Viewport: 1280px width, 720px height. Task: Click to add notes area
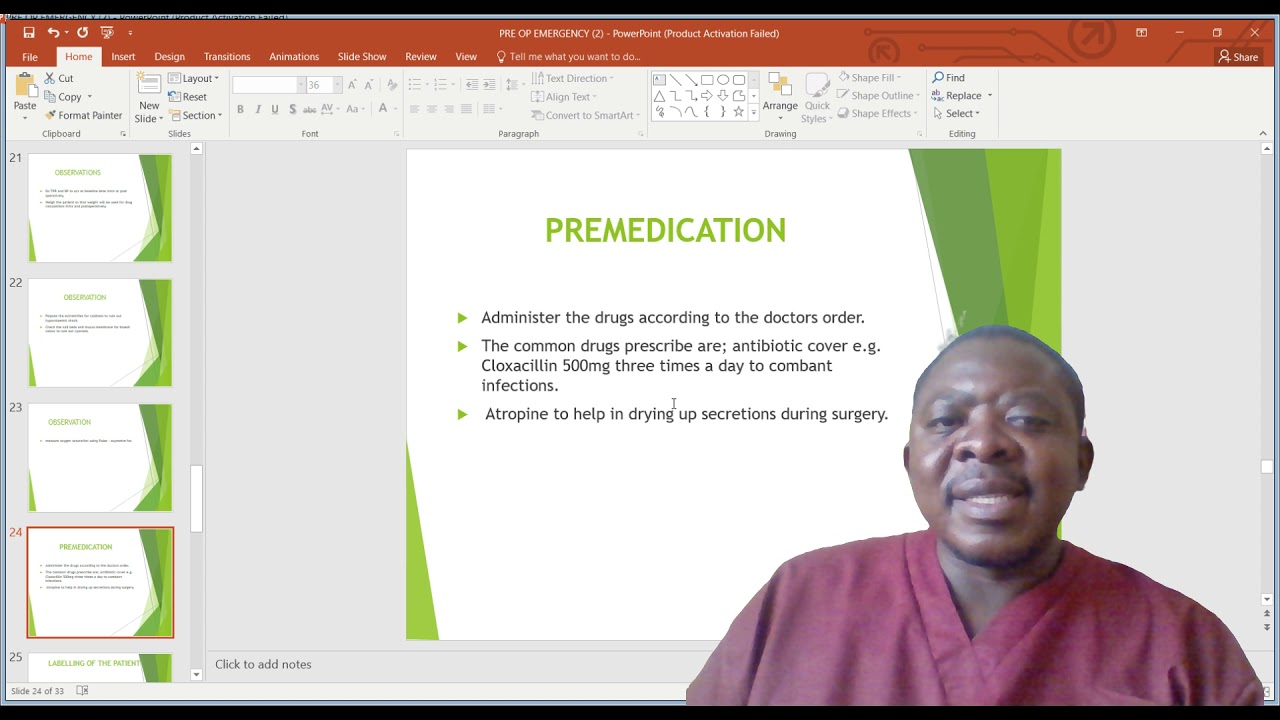[263, 664]
